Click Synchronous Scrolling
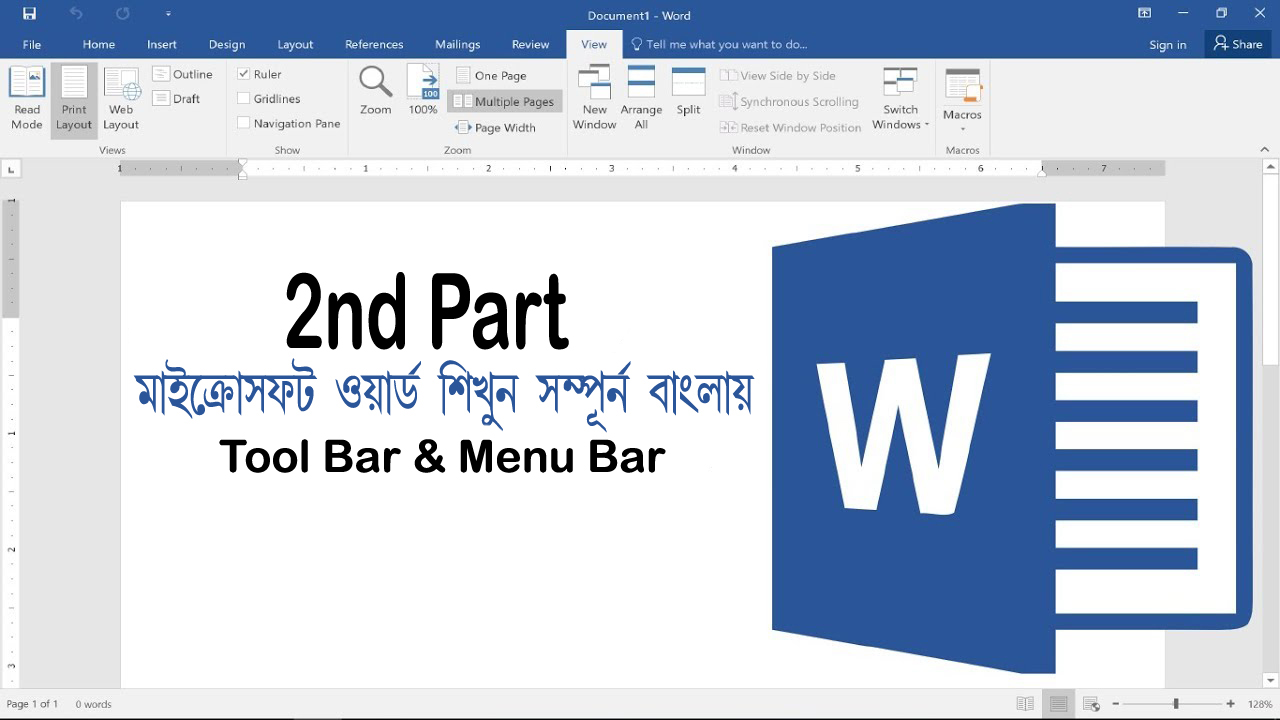The image size is (1280, 720). (x=790, y=101)
